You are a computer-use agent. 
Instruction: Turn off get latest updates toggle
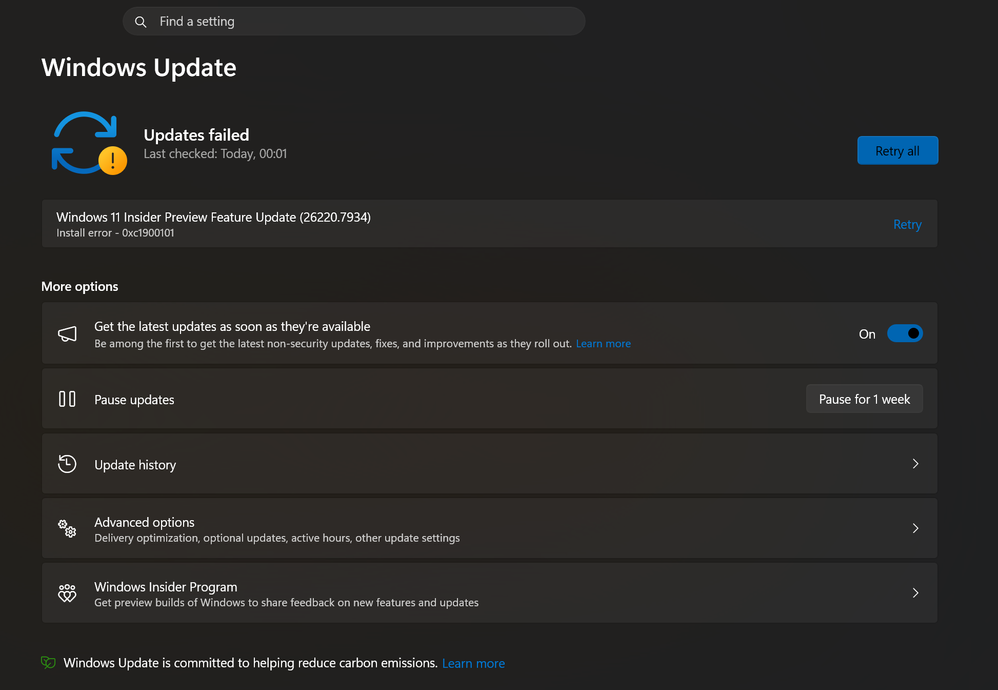point(904,334)
